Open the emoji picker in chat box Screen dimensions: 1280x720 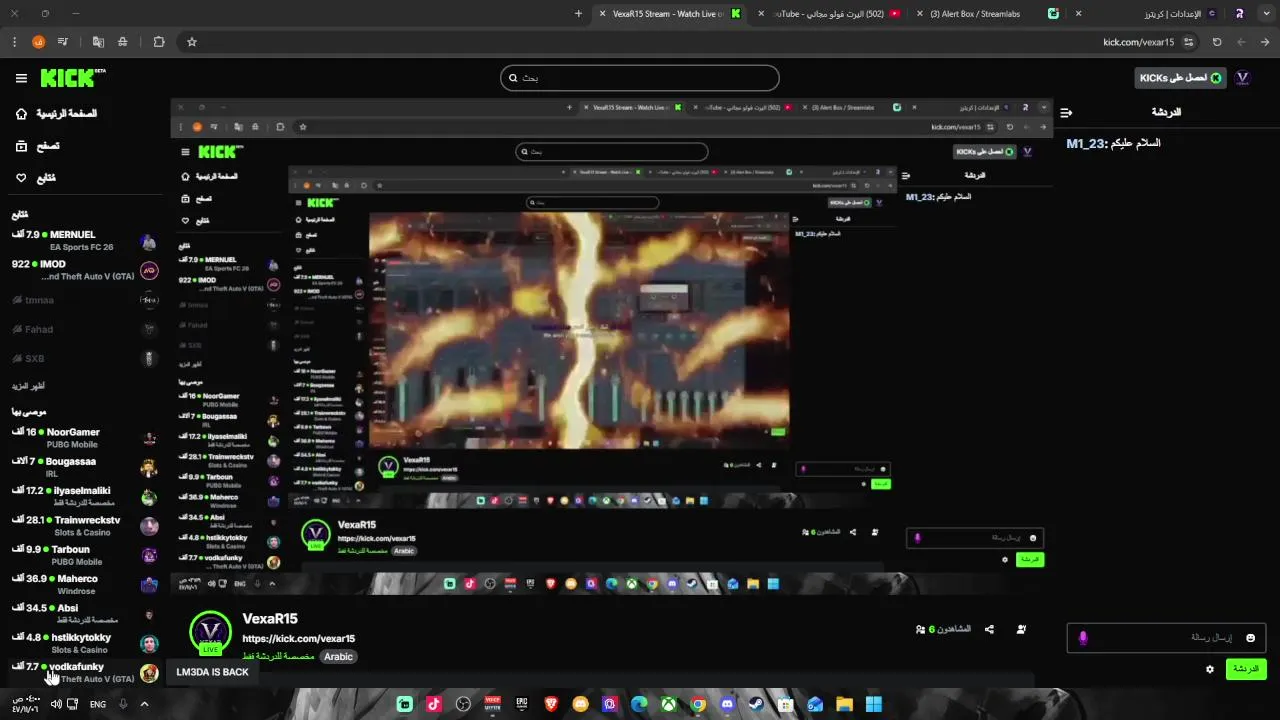(x=1250, y=638)
